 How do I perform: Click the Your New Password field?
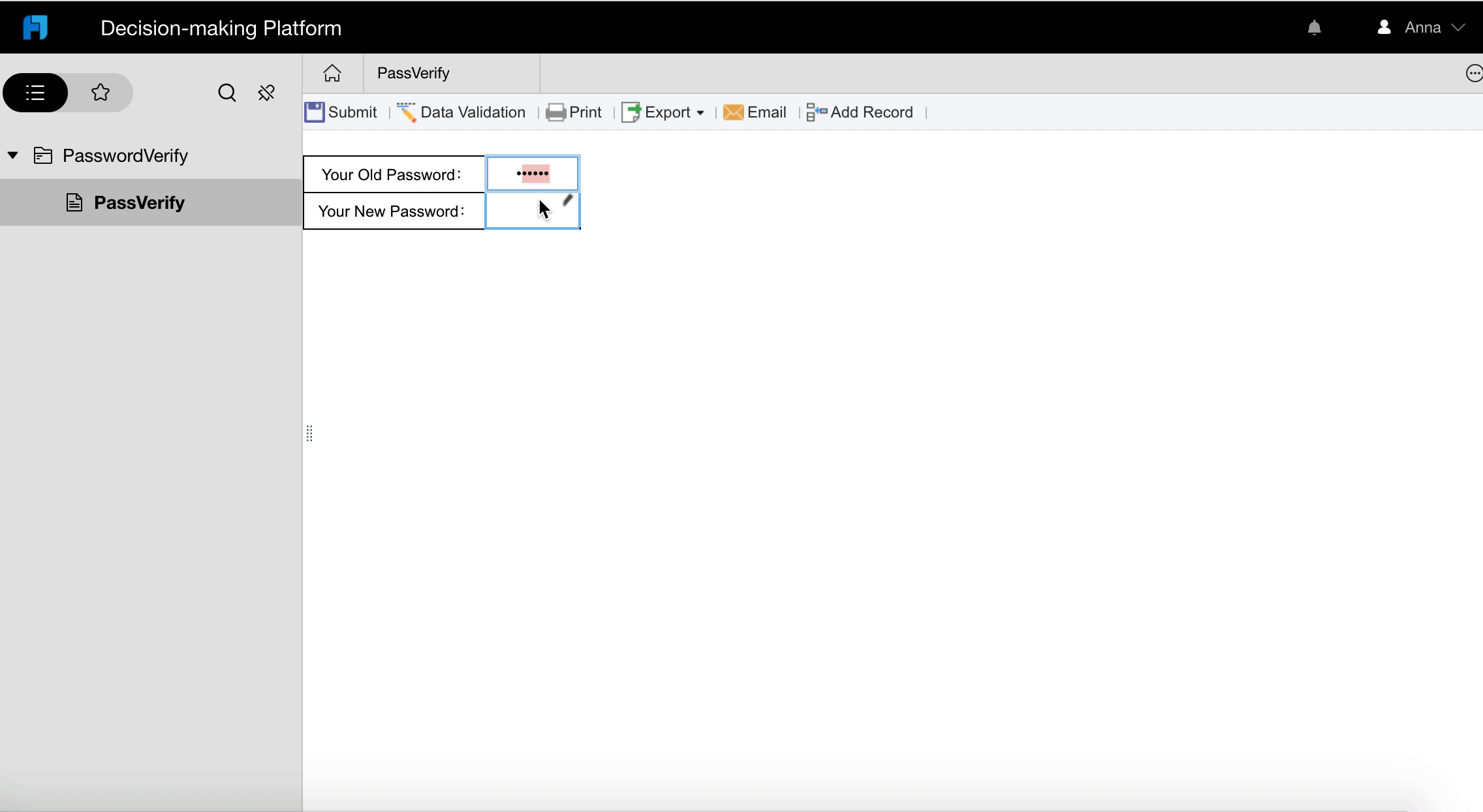532,210
